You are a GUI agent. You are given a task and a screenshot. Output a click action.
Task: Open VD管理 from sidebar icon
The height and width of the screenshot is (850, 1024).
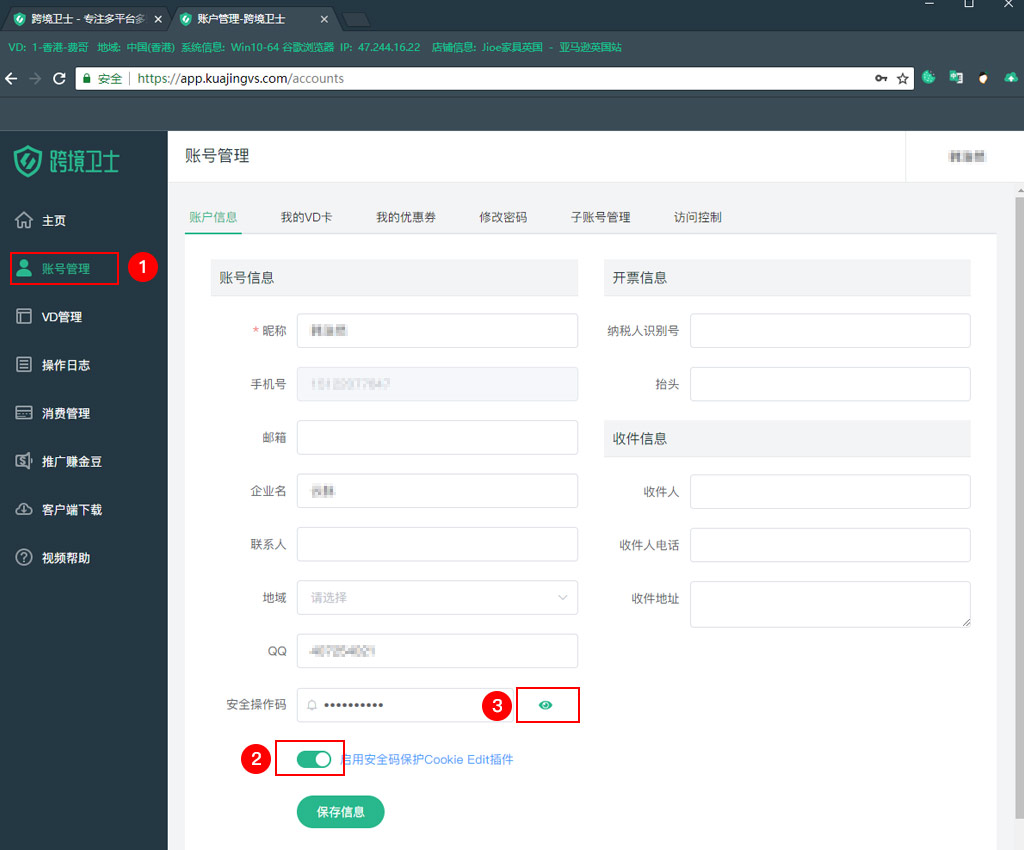tap(24, 317)
